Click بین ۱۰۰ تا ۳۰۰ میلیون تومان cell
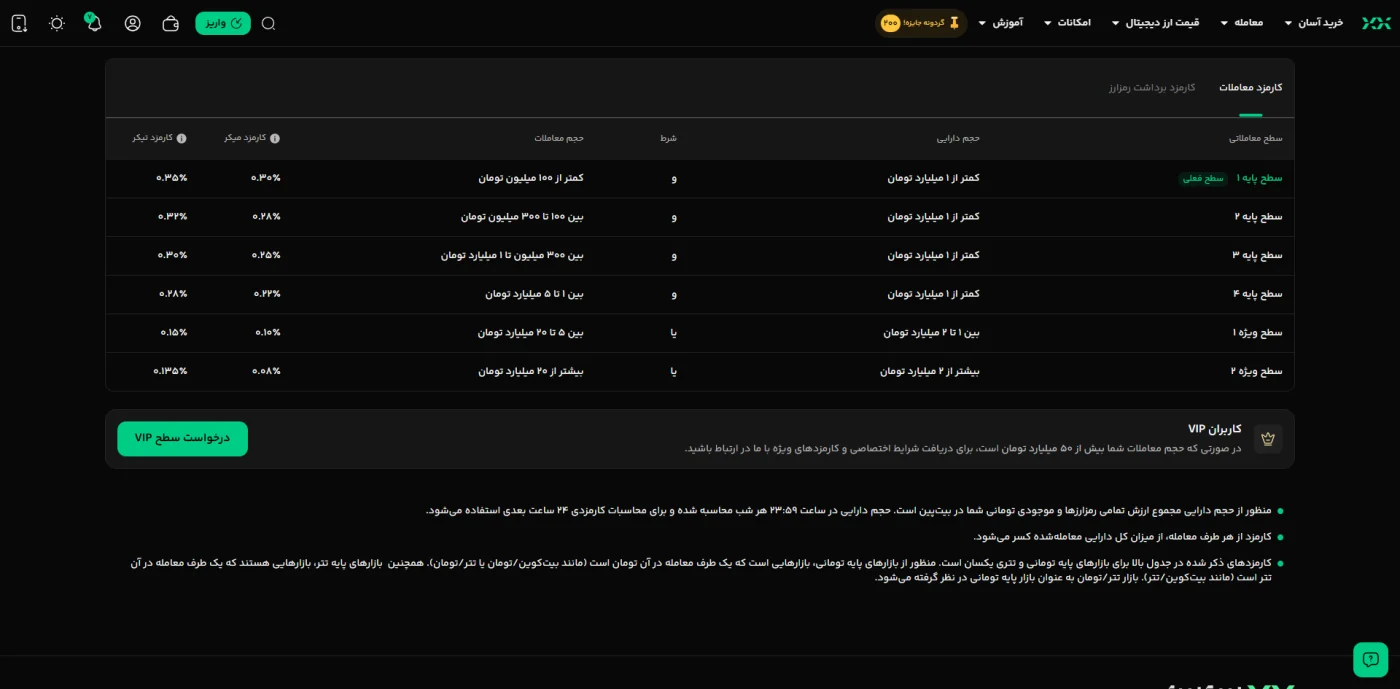 click(522, 216)
